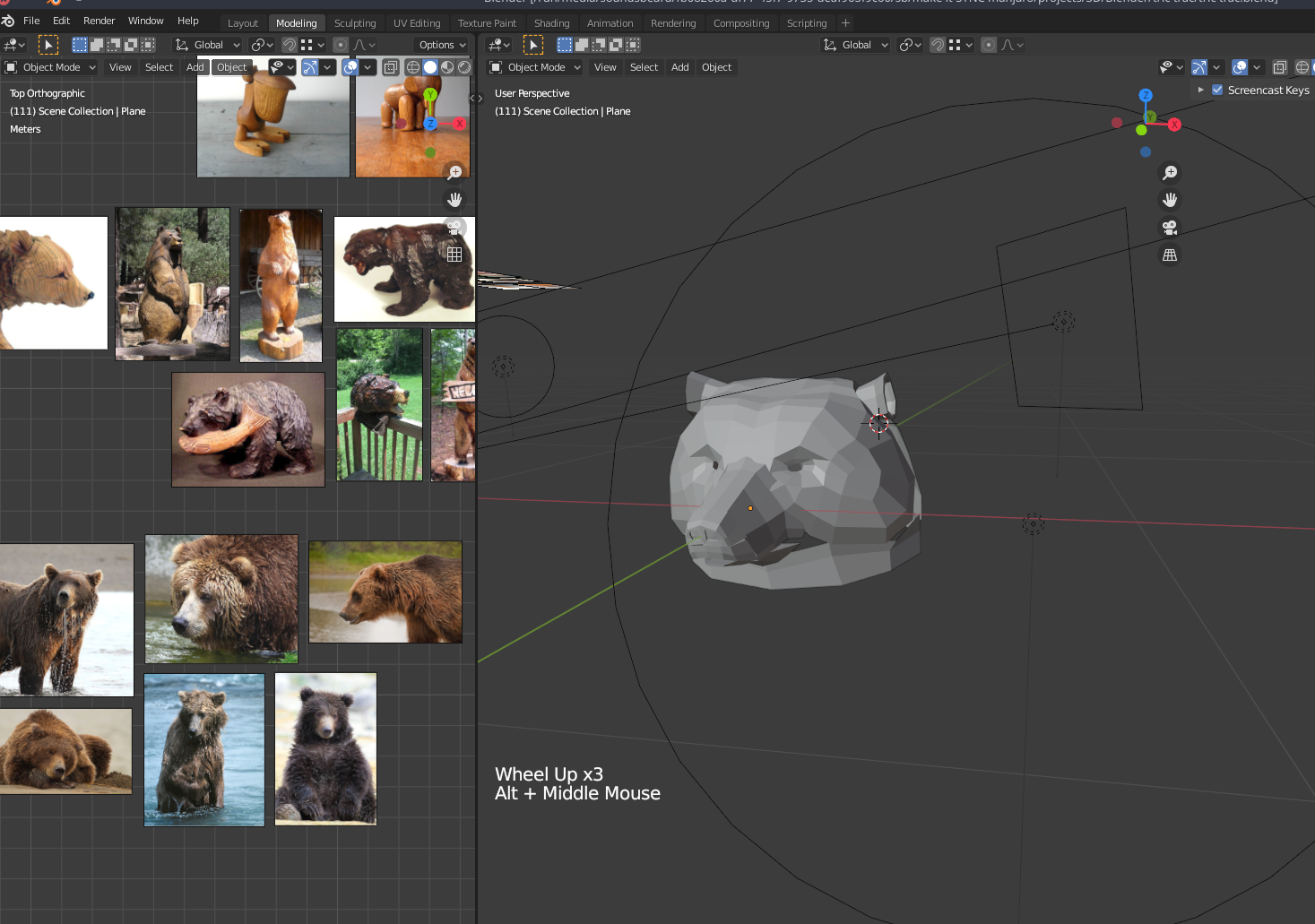This screenshot has width=1315, height=924.
Task: Open visibility and selectability dropdown in left viewport
Action: [x=282, y=67]
